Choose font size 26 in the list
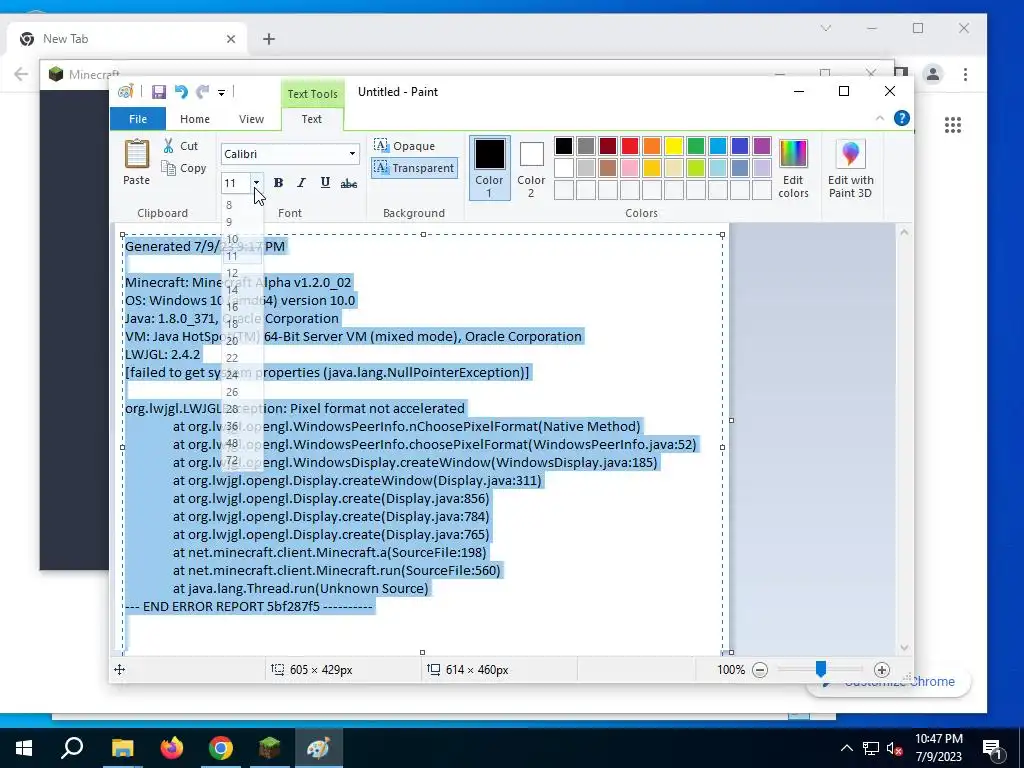 point(242,392)
